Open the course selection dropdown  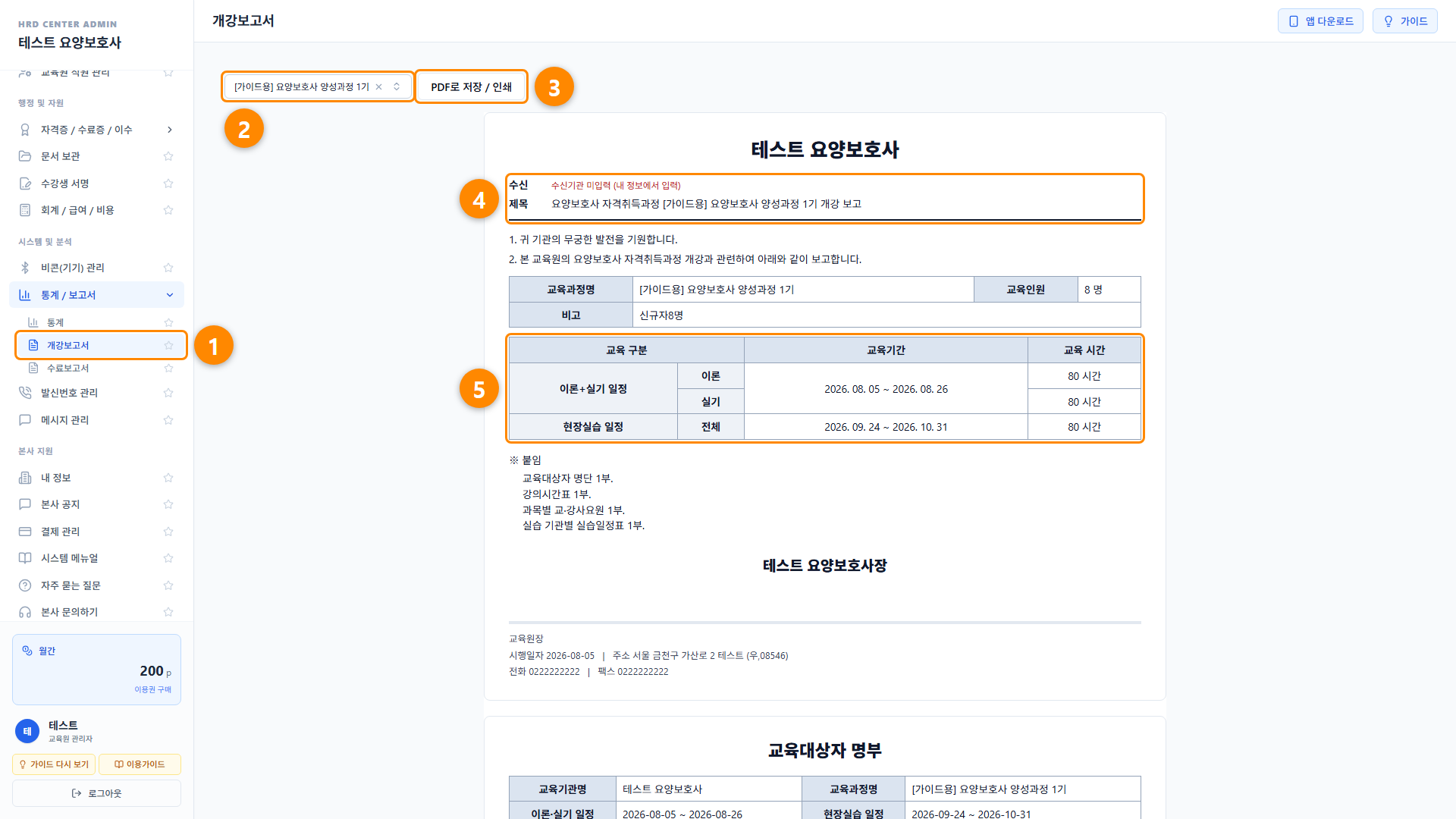coord(318,86)
